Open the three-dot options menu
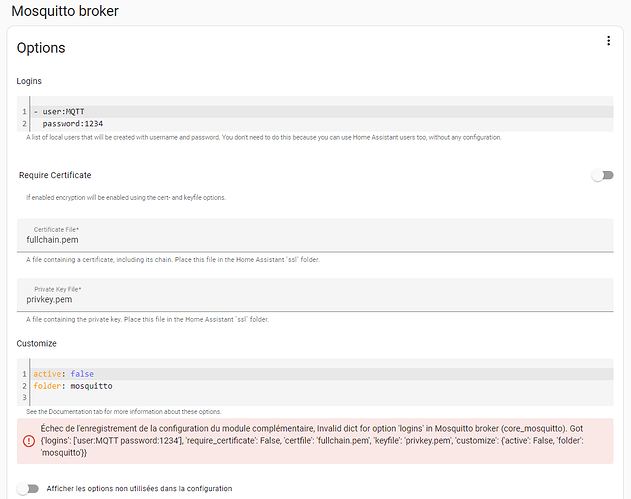Image resolution: width=631 pixels, height=499 pixels. (x=608, y=41)
